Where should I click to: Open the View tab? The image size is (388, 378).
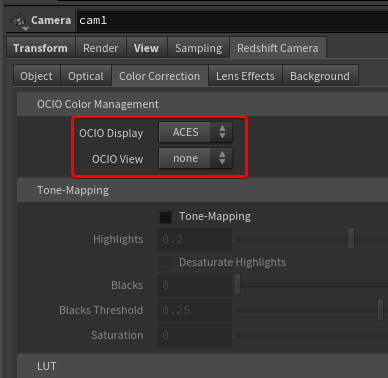click(146, 48)
